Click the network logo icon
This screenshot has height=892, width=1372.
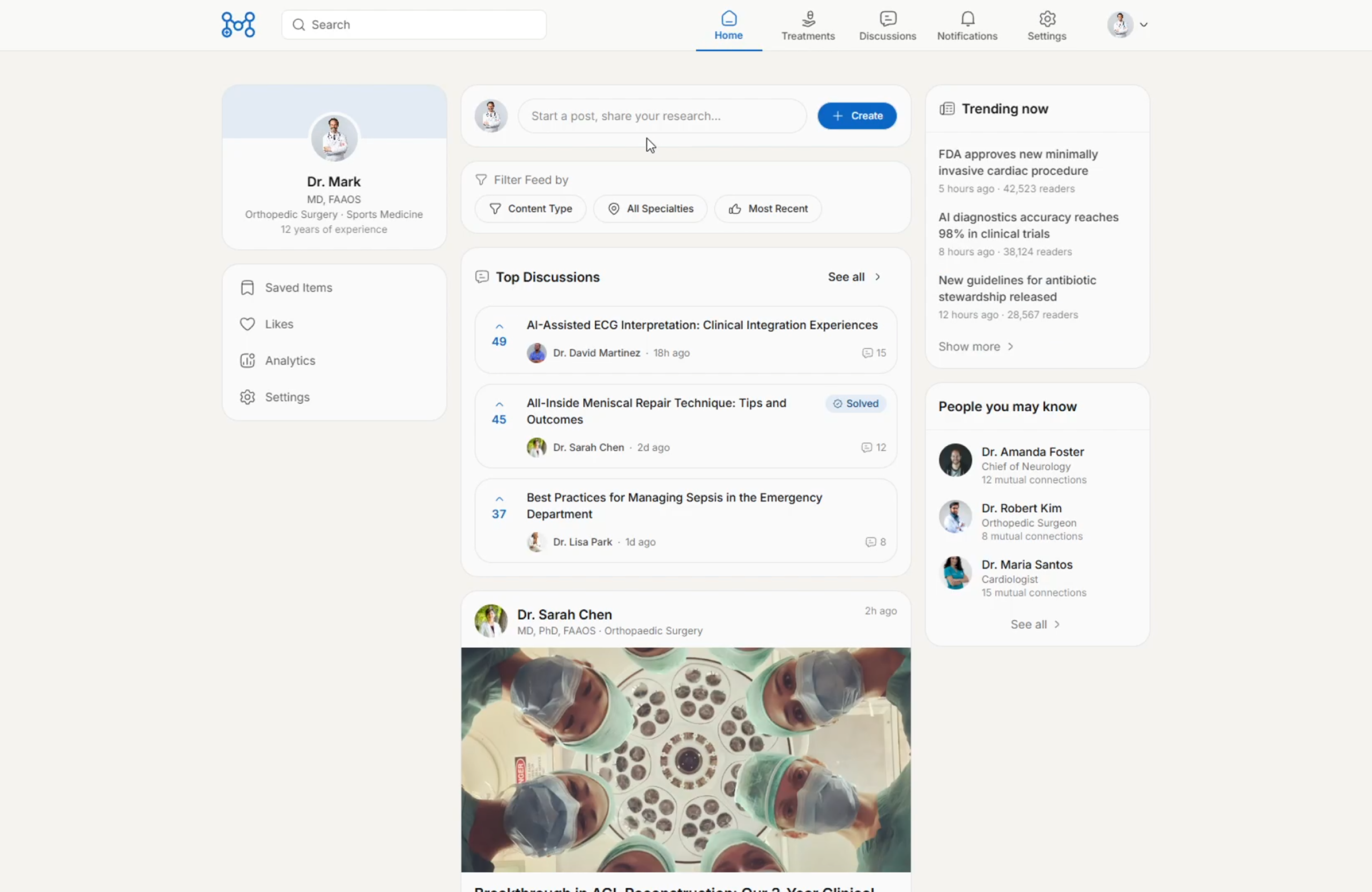[238, 25]
